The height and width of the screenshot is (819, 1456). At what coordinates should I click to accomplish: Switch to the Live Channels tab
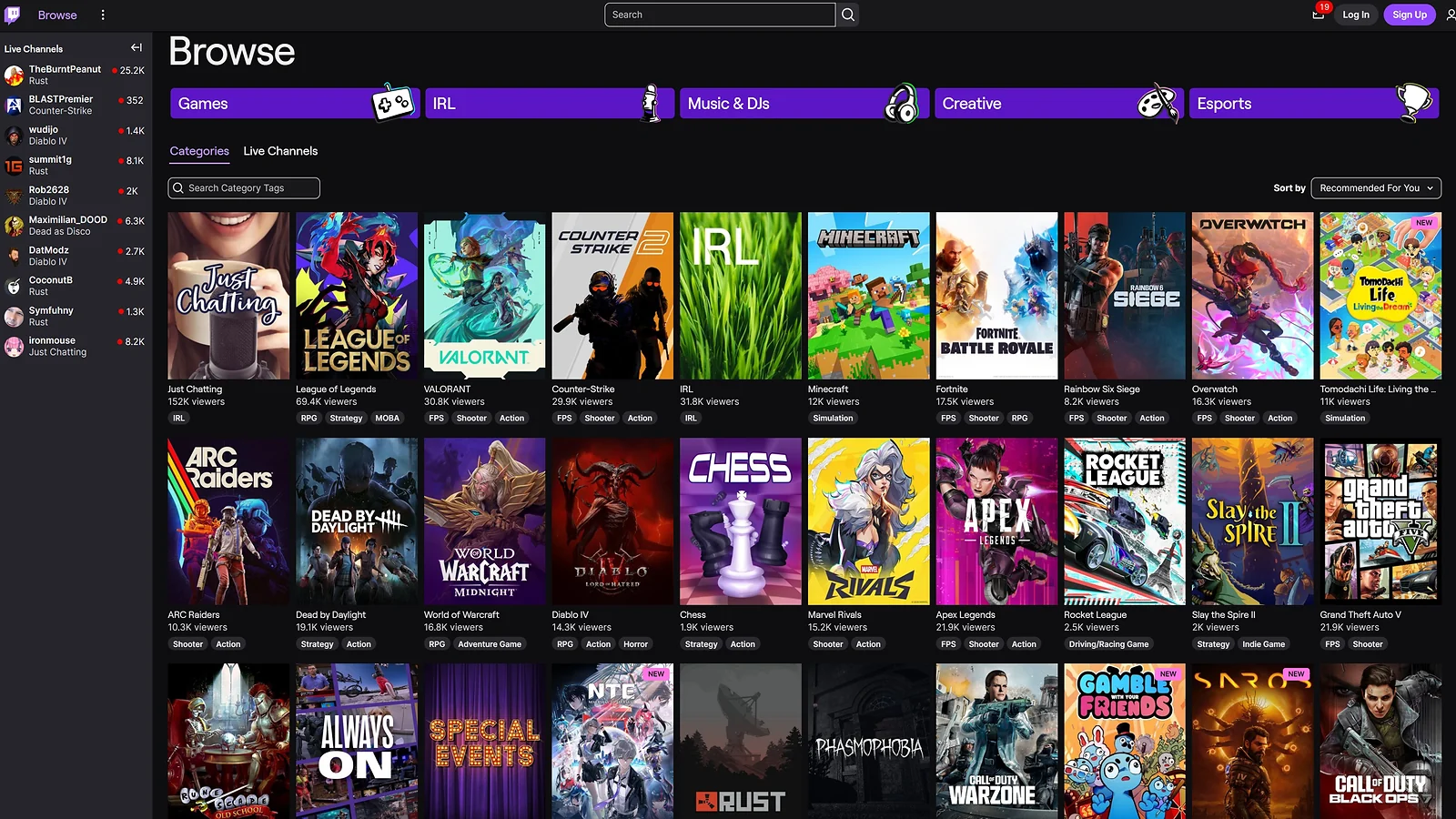tap(280, 151)
